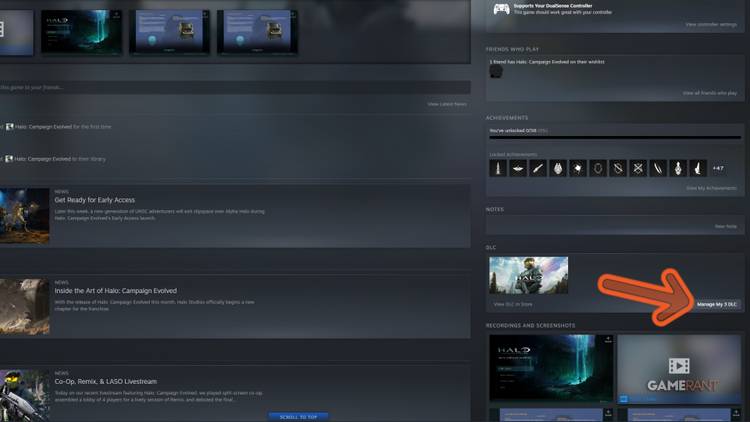Click the Manage My 3 DLC button
This screenshot has height=422, width=750.
coord(717,304)
